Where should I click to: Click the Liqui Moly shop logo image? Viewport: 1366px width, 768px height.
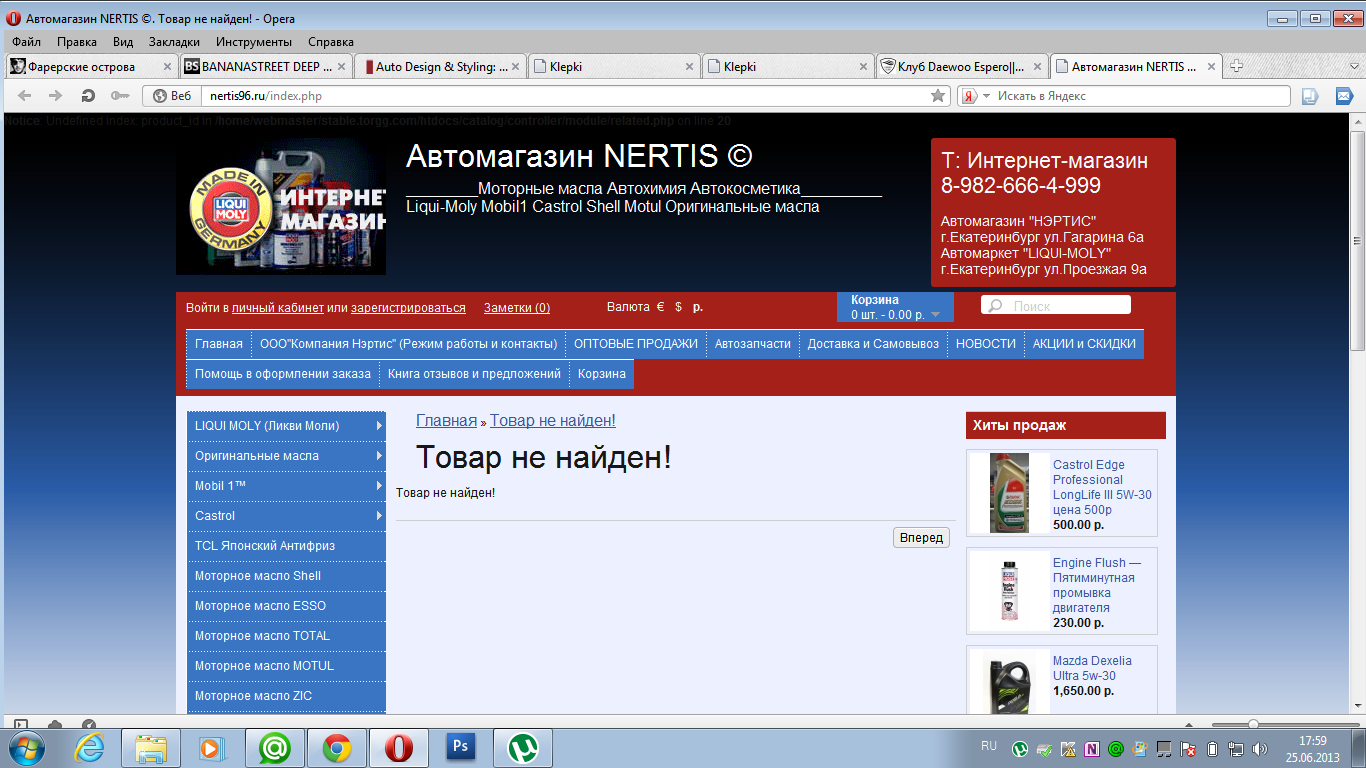[x=281, y=206]
